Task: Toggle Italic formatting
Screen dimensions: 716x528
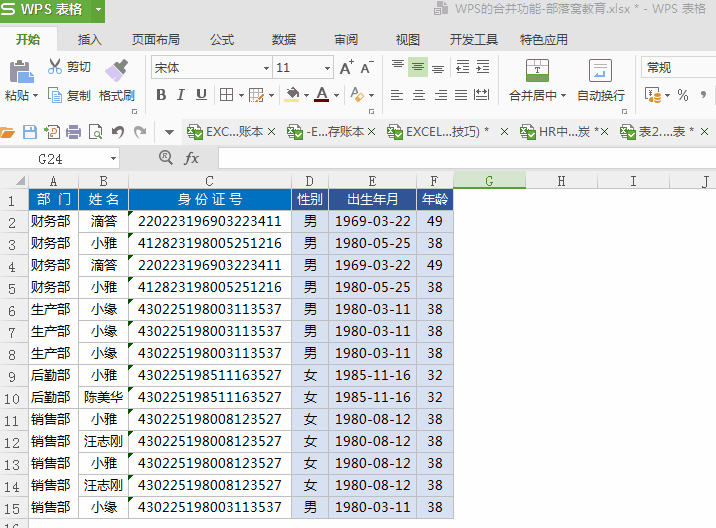Action: click(x=181, y=95)
